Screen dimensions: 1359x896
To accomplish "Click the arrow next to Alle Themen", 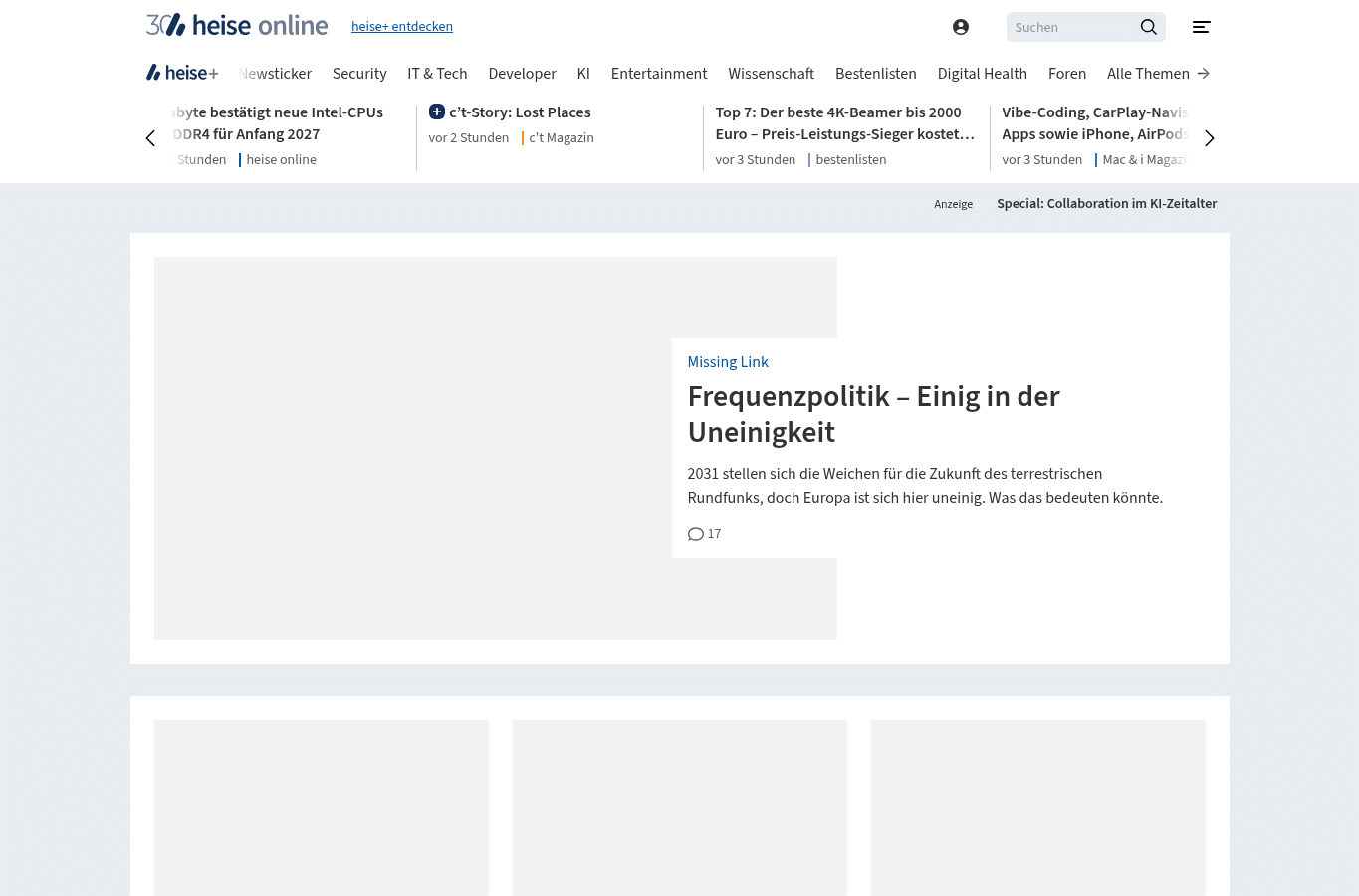I will (1204, 74).
